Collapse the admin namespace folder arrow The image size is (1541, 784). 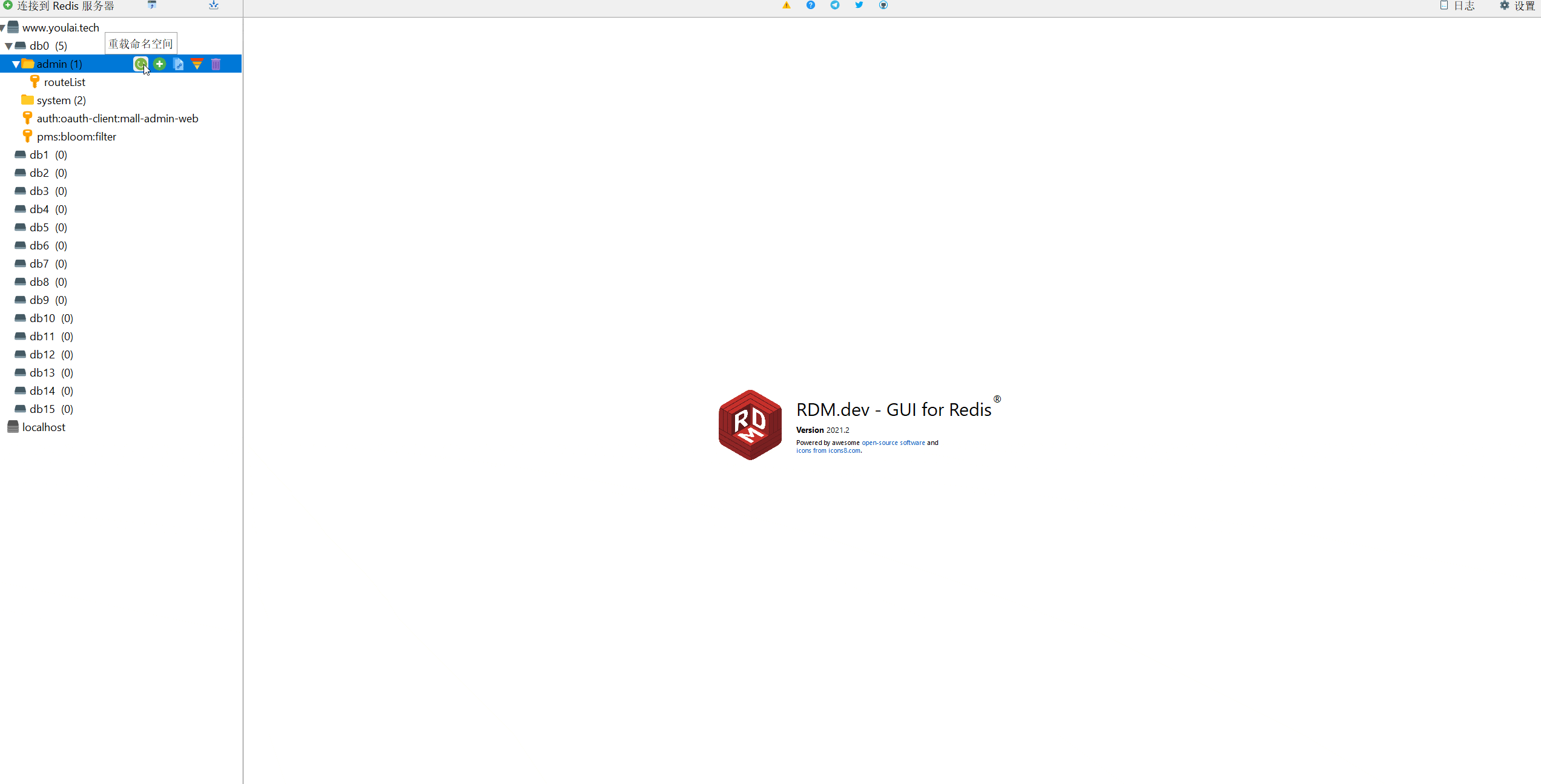16,64
